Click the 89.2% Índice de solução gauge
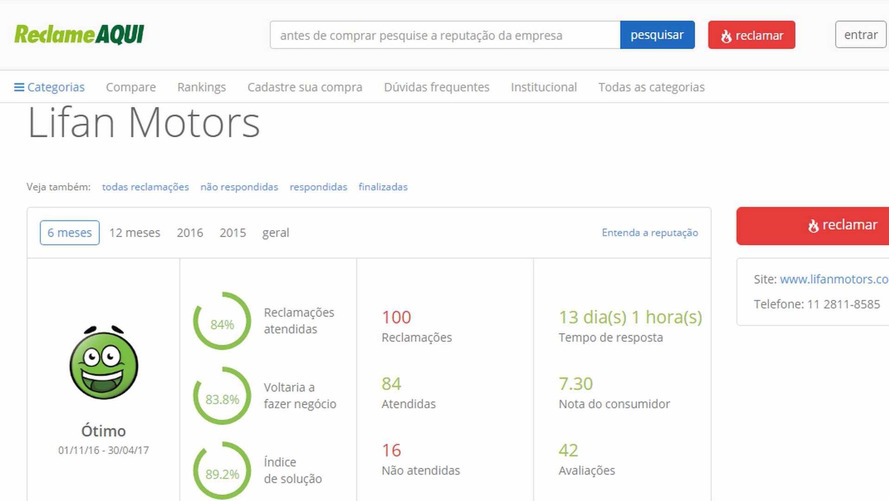Screen dimensions: 889x501 pos(222,470)
